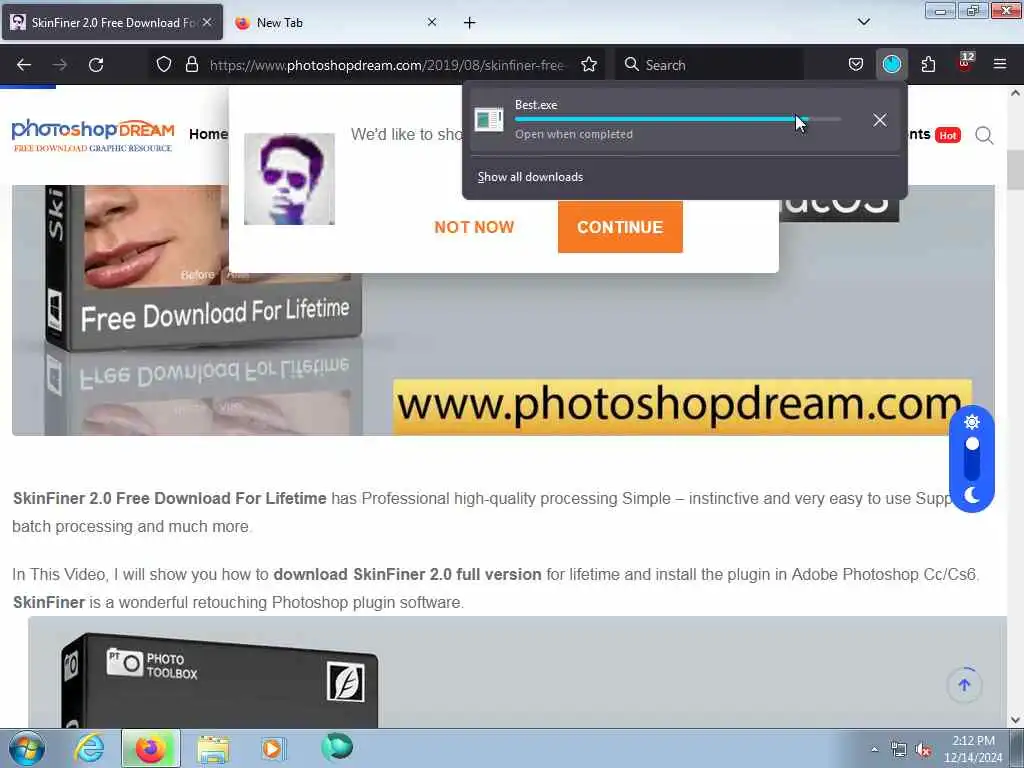Open the taskbar clock 2:12 PM
The width and height of the screenshot is (1024, 768).
click(x=973, y=749)
